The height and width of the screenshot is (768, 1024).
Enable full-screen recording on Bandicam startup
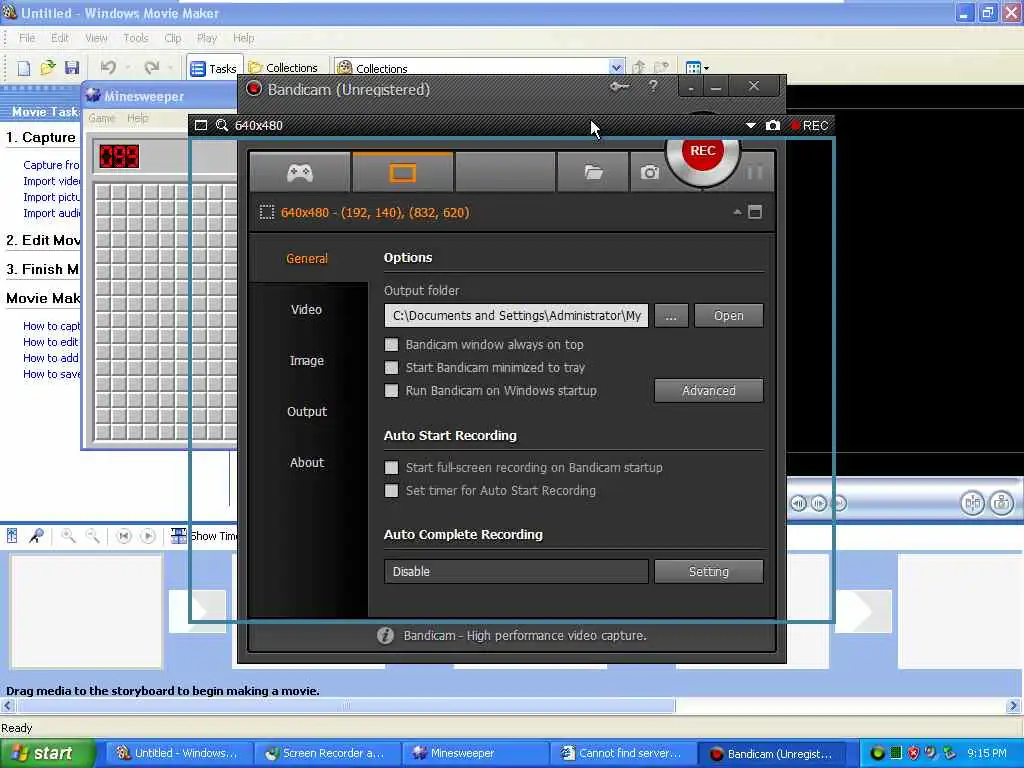point(391,468)
